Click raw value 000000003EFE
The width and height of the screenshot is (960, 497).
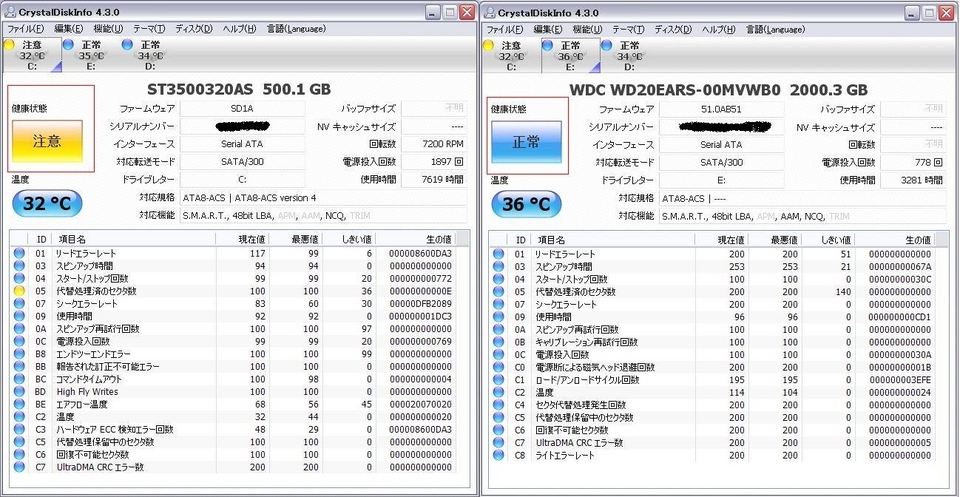click(901, 380)
